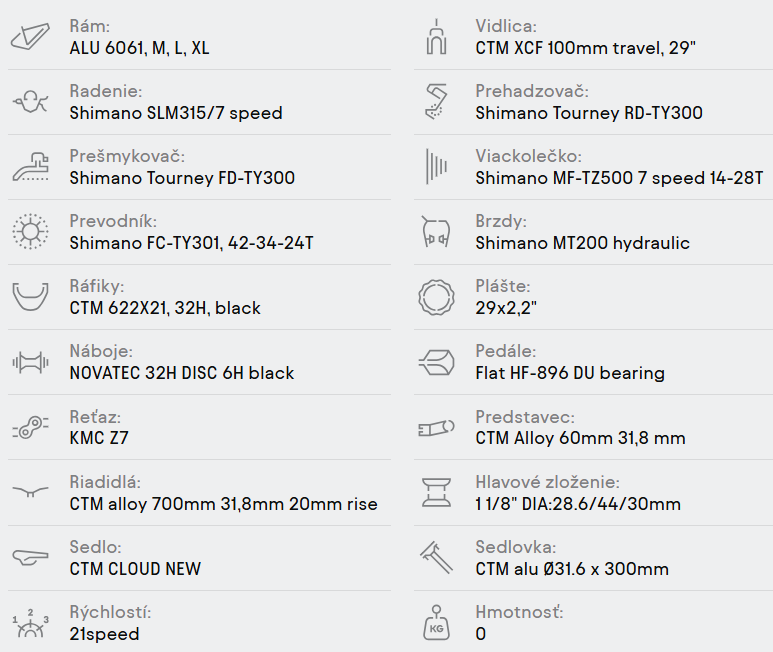The height and width of the screenshot is (652, 773).
Task: Click the stem icon next to Predstavec
Action: [x=435, y=428]
